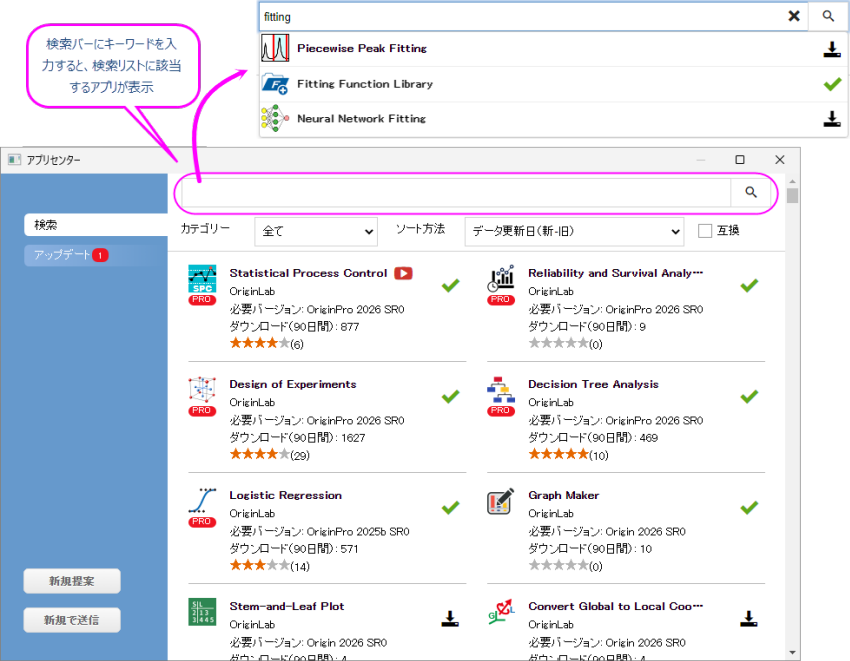Click the Decision Tree Analysis installed checkmark

749,396
